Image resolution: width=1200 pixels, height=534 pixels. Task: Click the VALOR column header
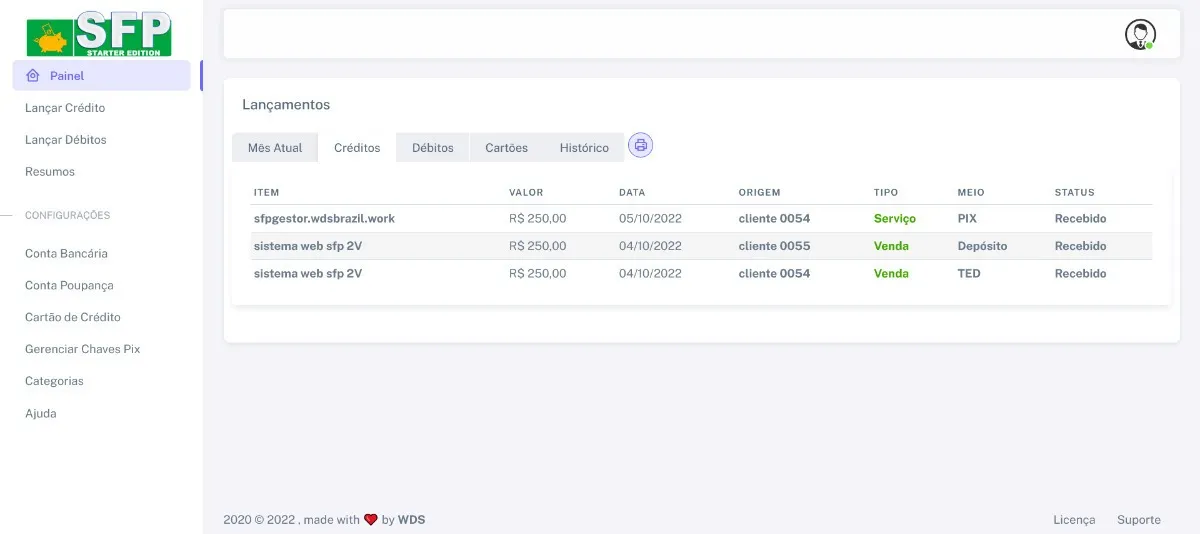pyautogui.click(x=526, y=192)
